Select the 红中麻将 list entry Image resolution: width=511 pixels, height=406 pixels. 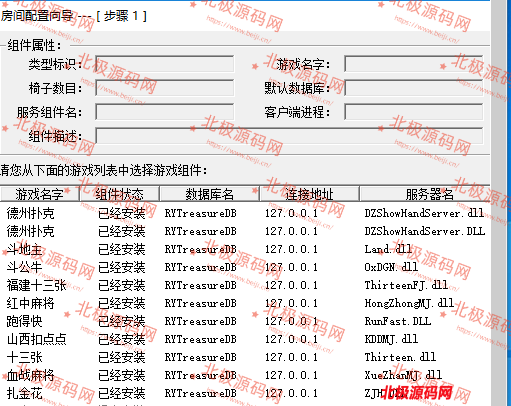[245, 303]
